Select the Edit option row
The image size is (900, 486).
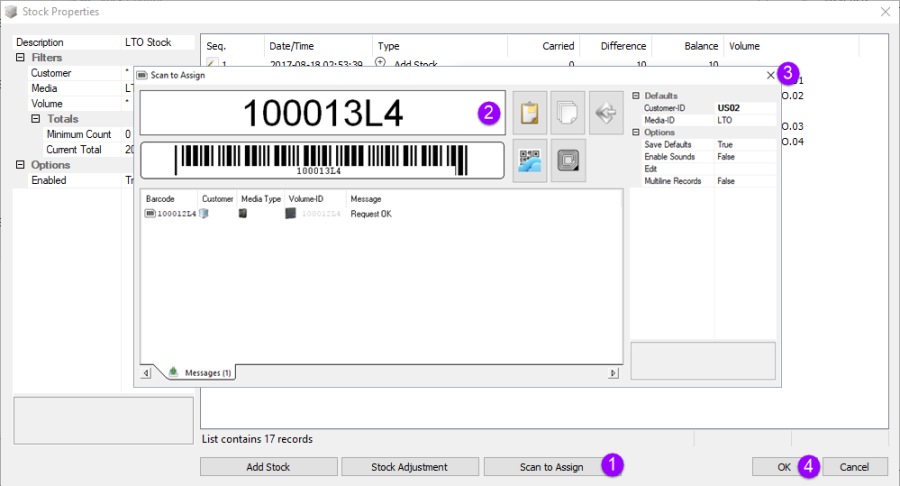[x=704, y=169]
